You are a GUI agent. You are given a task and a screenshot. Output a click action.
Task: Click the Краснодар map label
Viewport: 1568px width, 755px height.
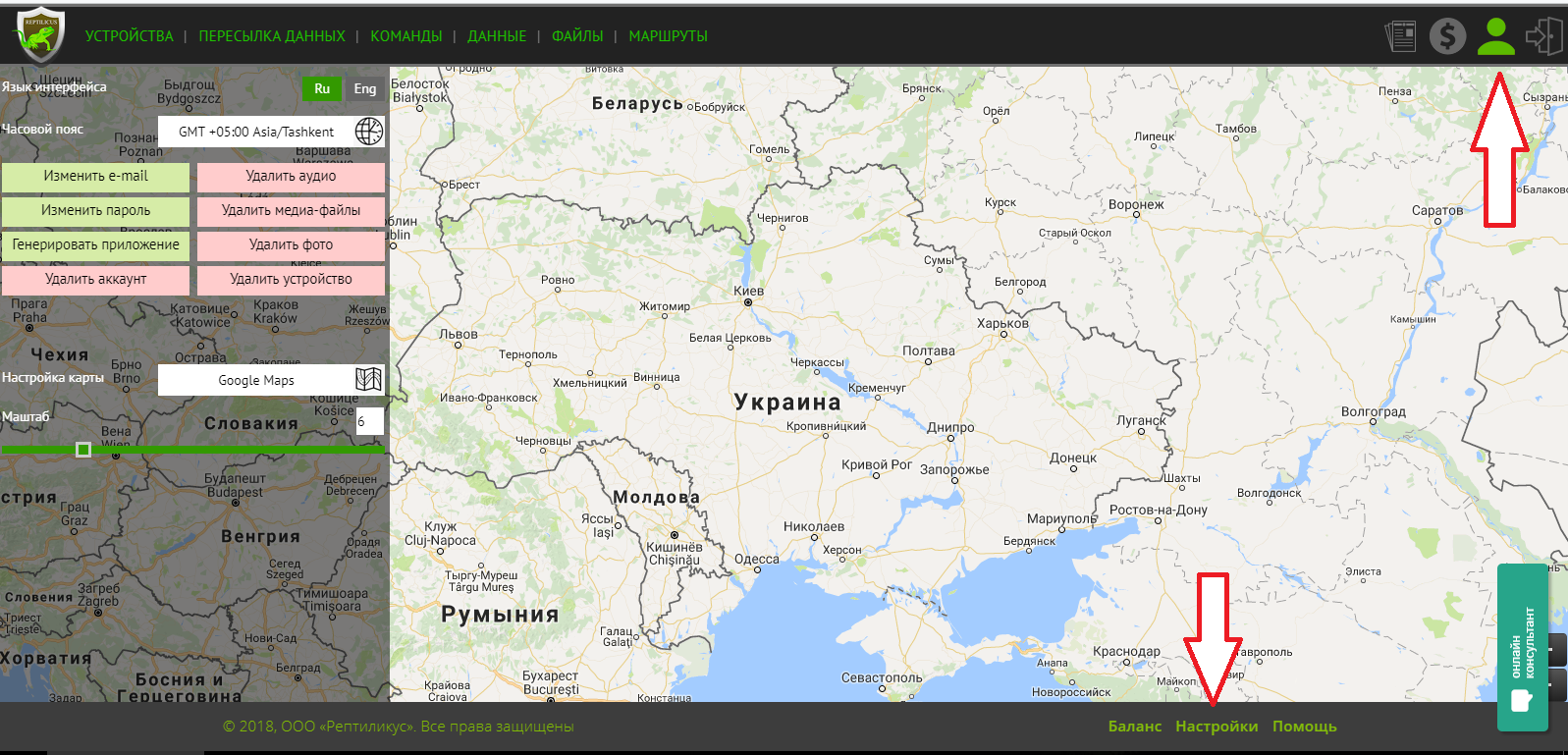pyautogui.click(x=1126, y=651)
